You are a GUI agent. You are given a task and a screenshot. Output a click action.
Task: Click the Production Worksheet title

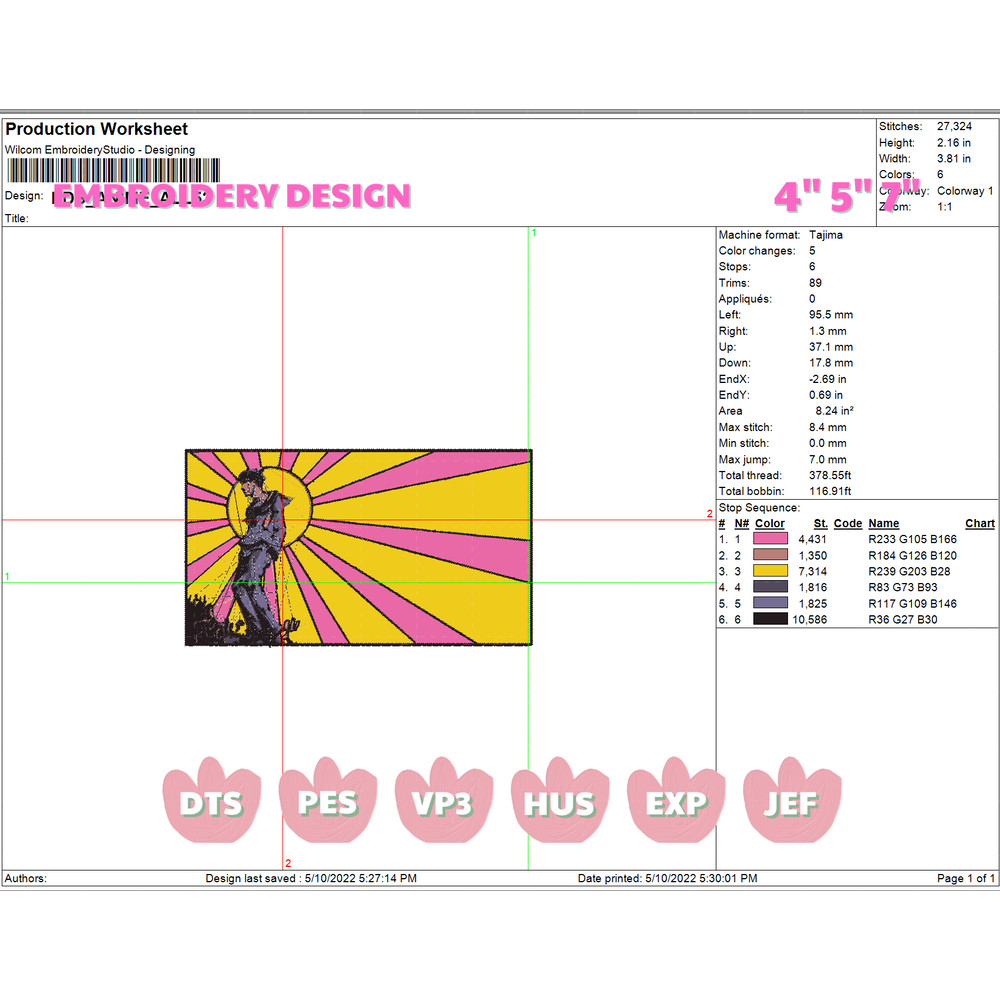click(x=97, y=129)
